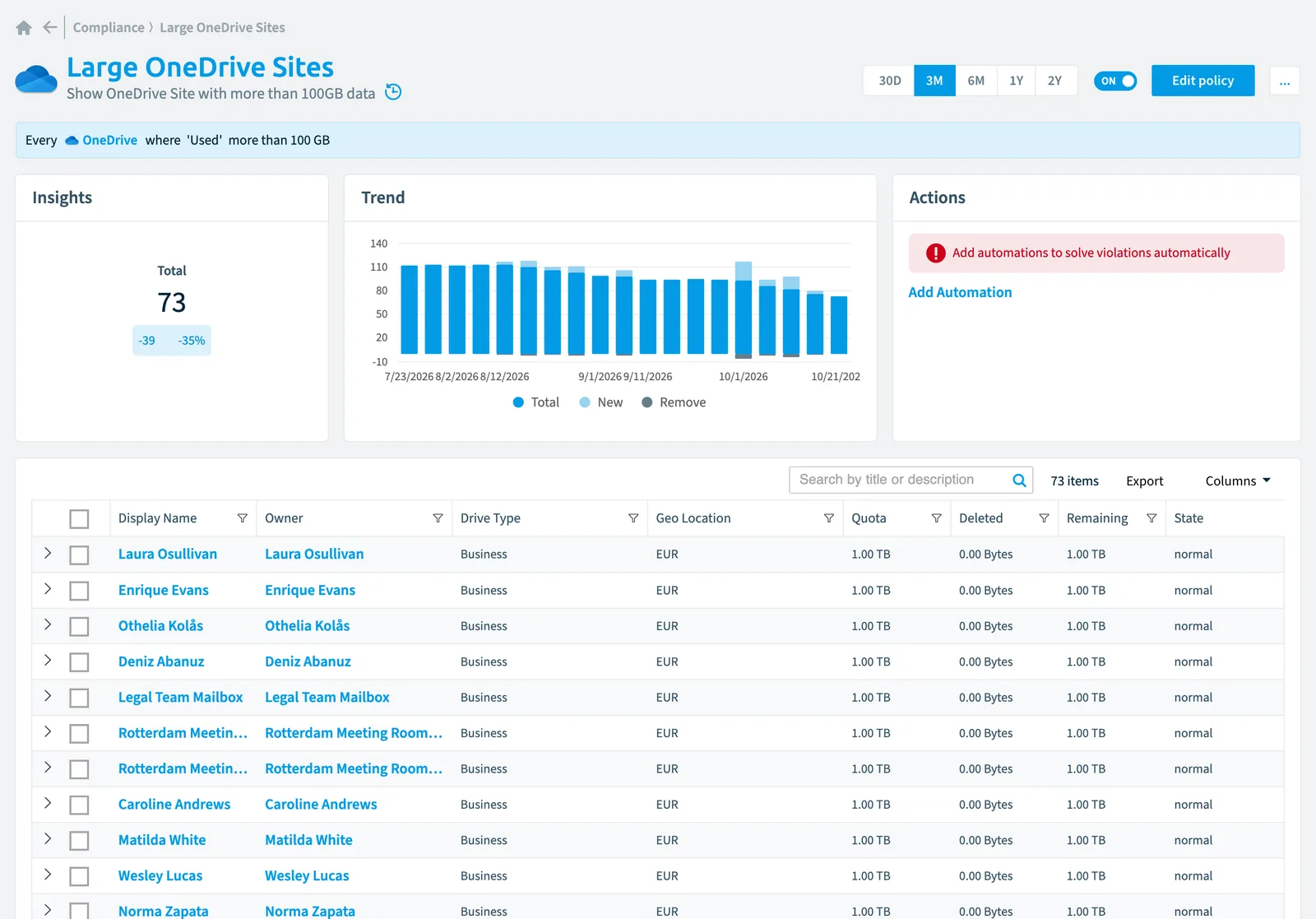This screenshot has height=919, width=1316.
Task: Select the 3M time range
Action: [x=934, y=81]
